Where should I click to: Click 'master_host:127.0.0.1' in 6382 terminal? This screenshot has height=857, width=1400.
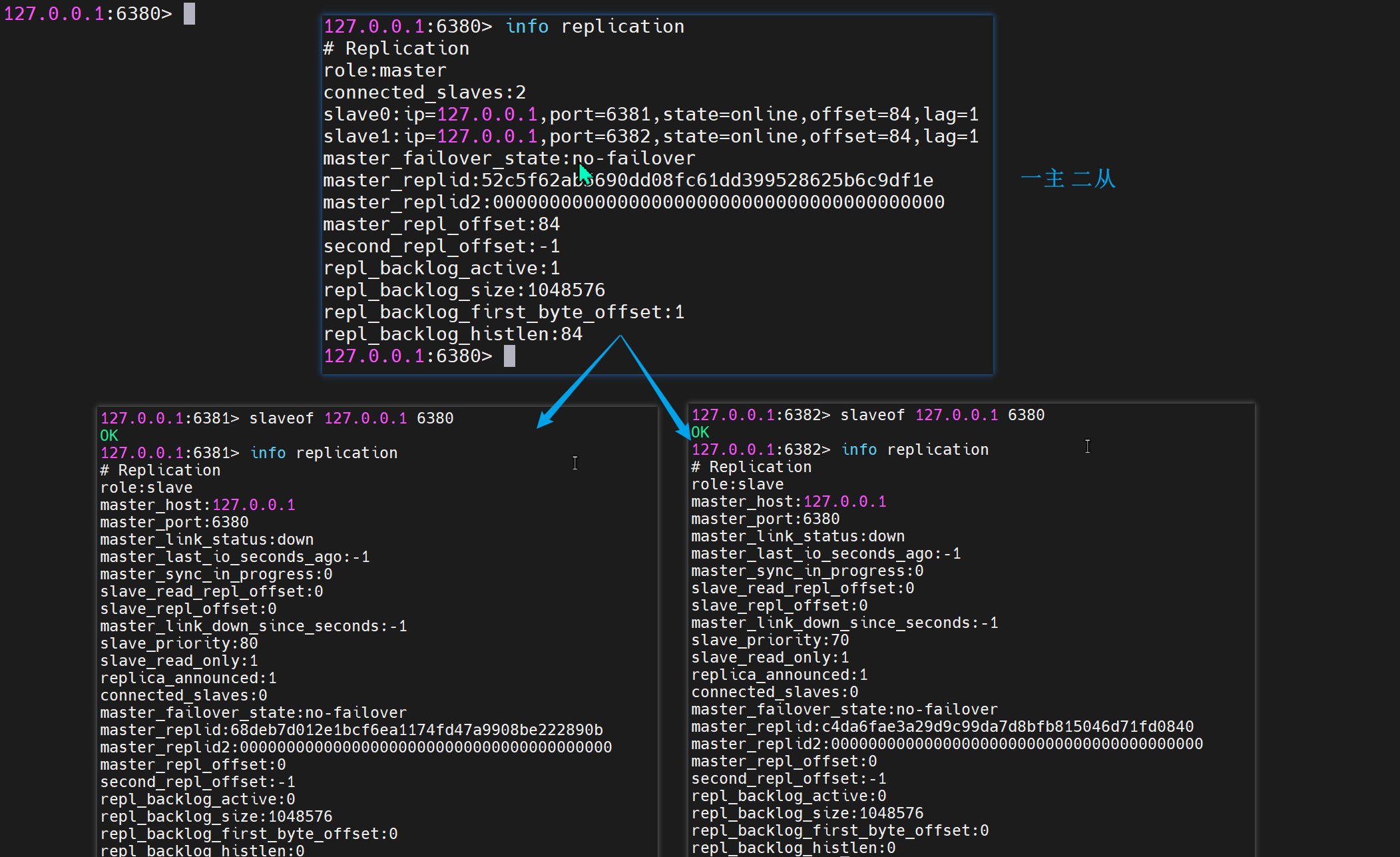(789, 501)
